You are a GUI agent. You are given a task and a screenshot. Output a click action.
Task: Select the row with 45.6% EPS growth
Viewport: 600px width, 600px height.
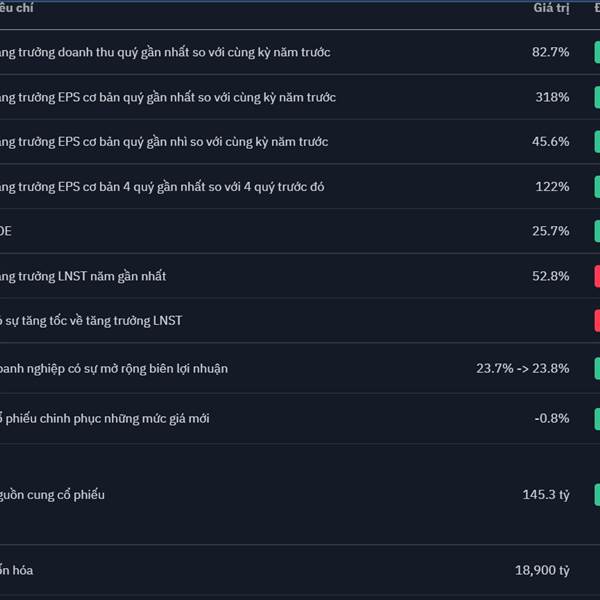[300, 142]
